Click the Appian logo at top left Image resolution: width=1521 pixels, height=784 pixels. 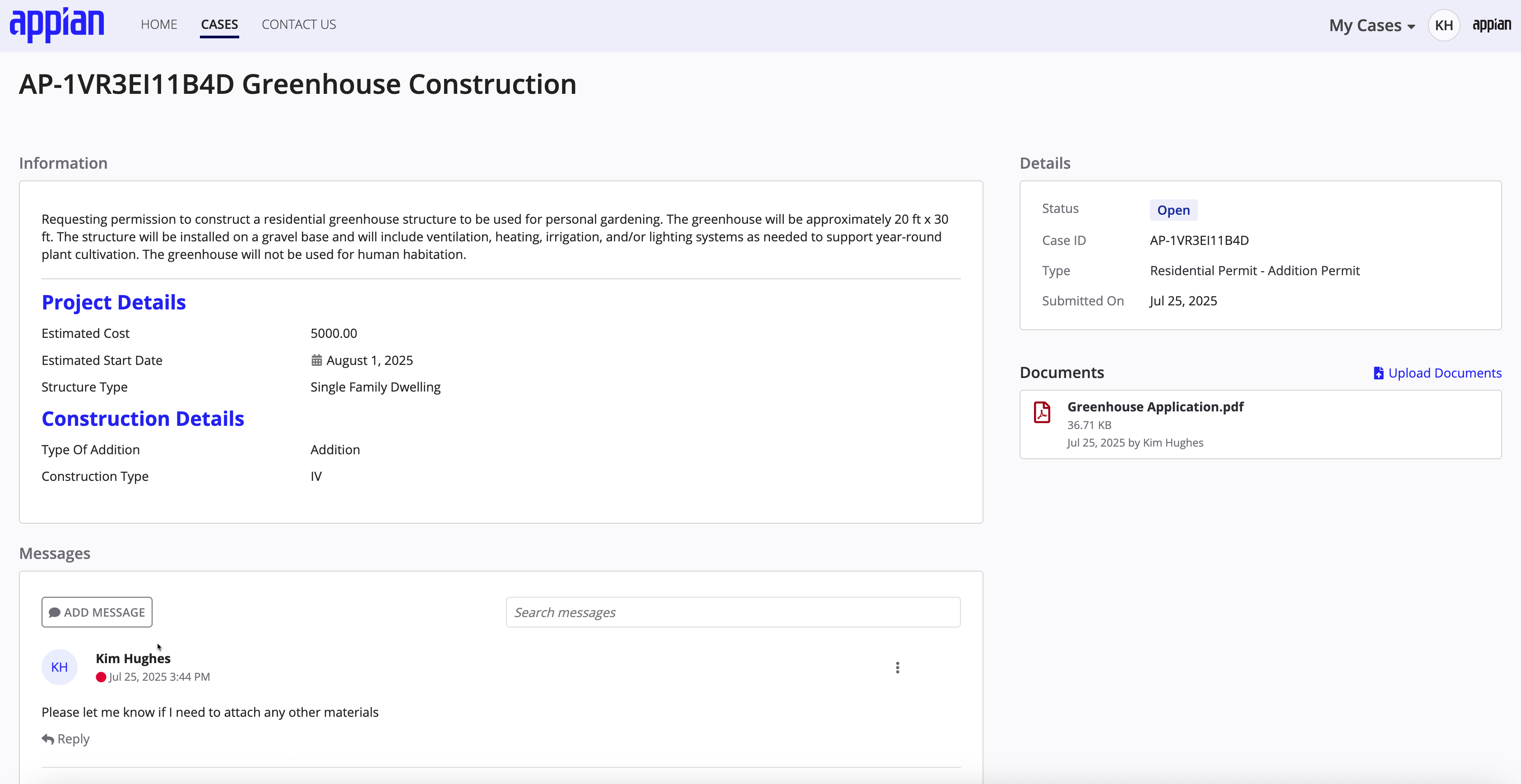pyautogui.click(x=57, y=25)
